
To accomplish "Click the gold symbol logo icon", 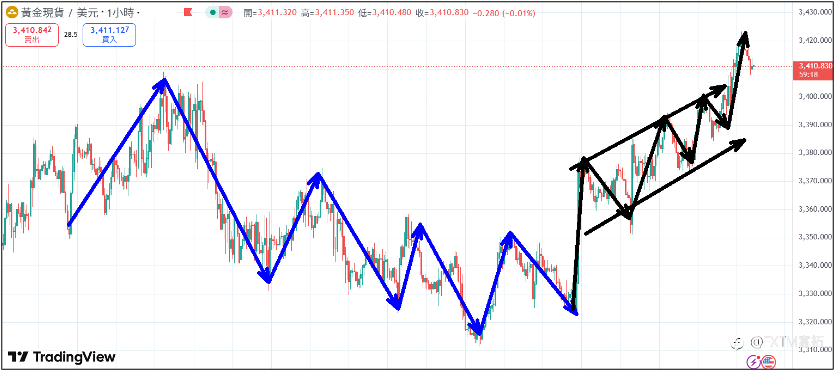I will point(12,12).
